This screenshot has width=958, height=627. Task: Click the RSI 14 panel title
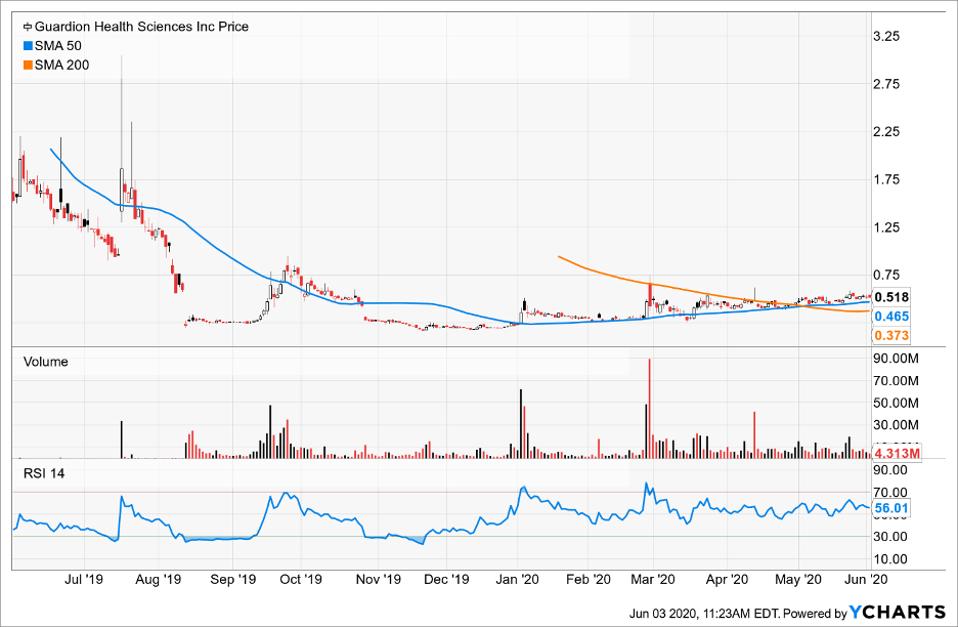tap(43, 474)
